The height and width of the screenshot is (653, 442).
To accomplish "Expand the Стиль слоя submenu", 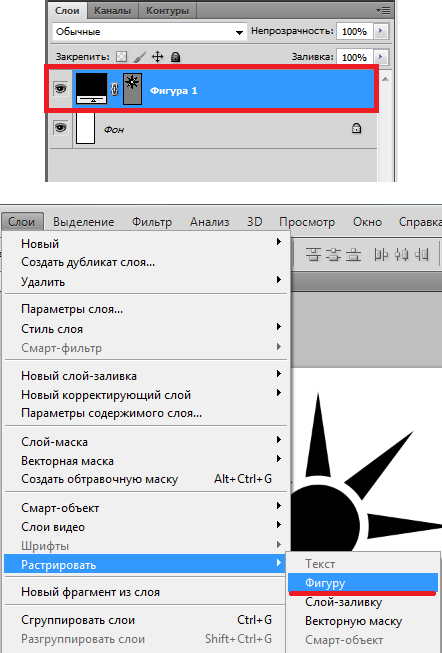I will click(x=279, y=326).
